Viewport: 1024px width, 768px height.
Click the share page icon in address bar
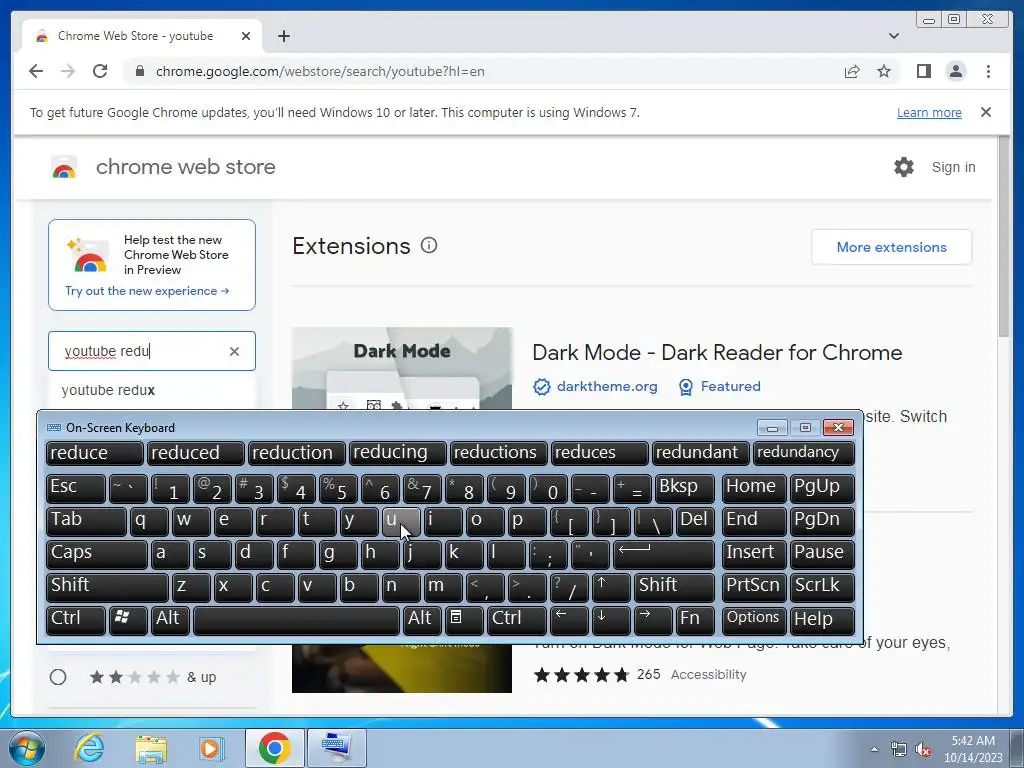tap(852, 71)
